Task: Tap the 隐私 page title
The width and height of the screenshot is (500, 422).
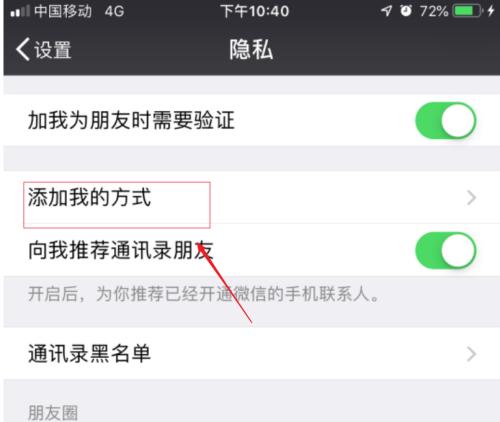Action: 251,49
